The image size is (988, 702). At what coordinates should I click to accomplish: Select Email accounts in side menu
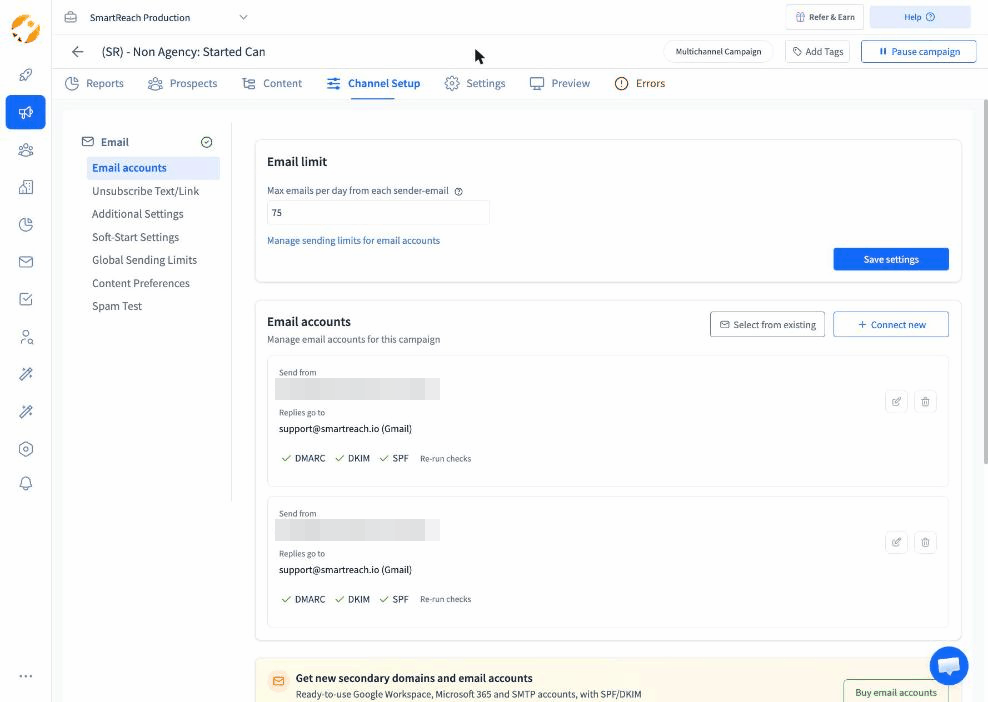click(153, 168)
